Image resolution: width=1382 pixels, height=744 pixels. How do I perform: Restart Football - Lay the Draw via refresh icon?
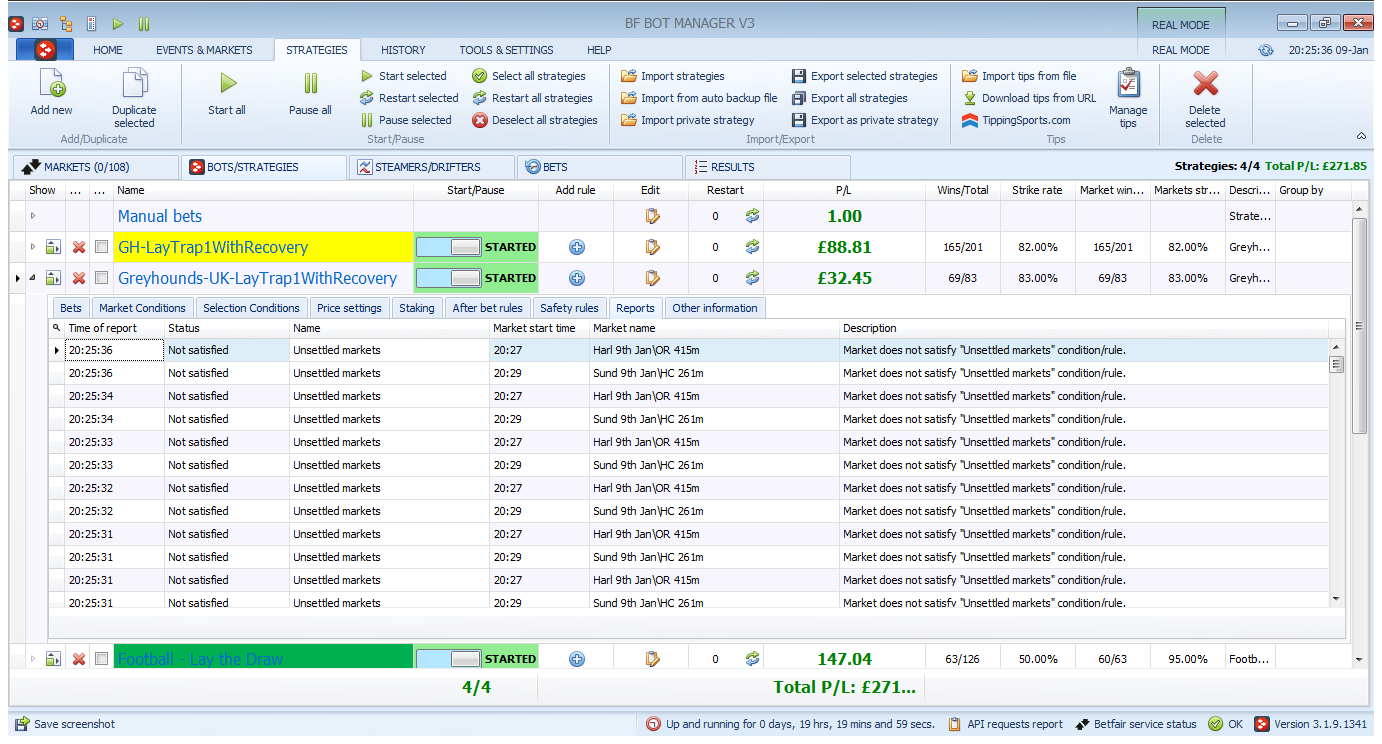tap(752, 659)
